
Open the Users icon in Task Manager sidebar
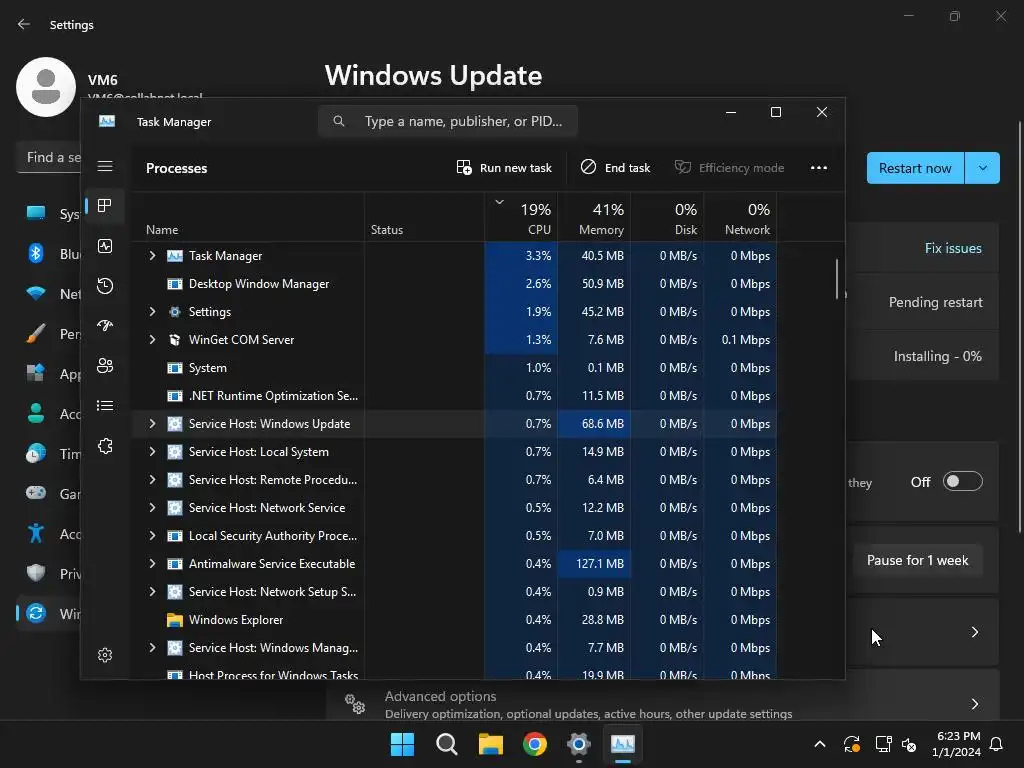(x=104, y=366)
